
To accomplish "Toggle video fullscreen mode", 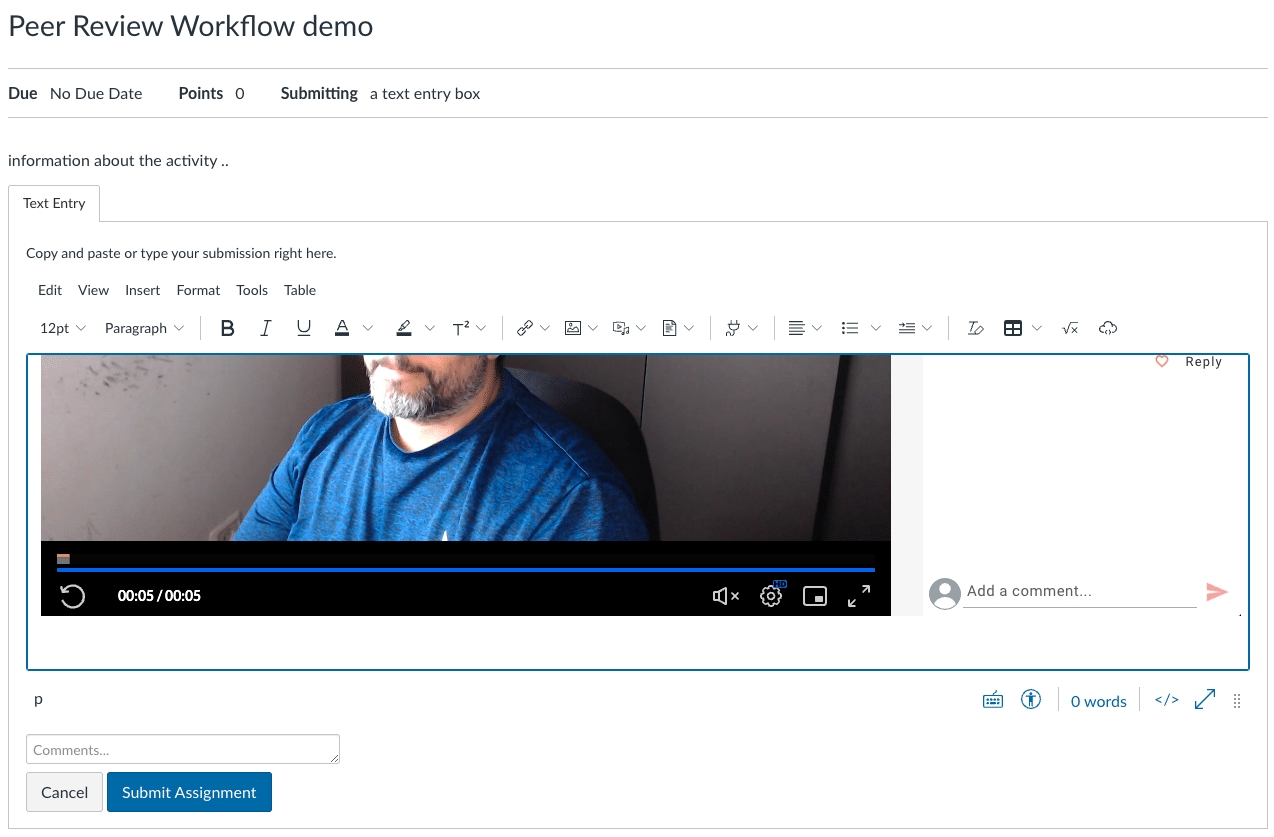I will point(858,596).
